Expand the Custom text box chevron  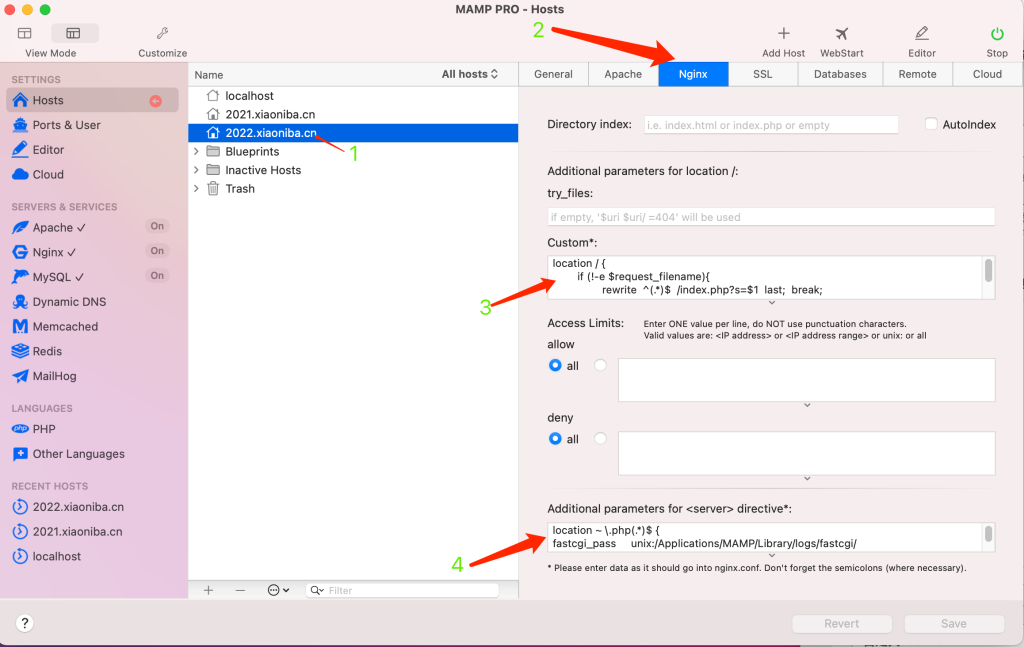(x=771, y=303)
